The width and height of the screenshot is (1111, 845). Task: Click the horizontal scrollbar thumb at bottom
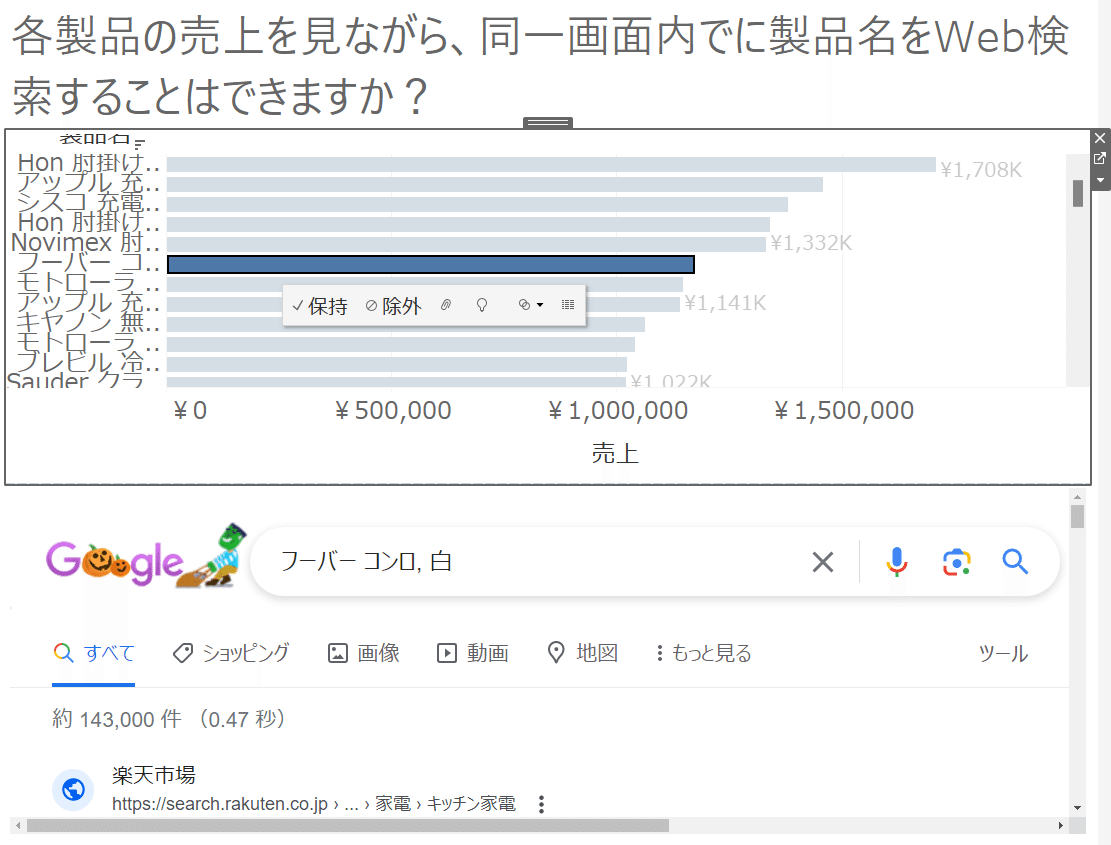click(x=347, y=825)
